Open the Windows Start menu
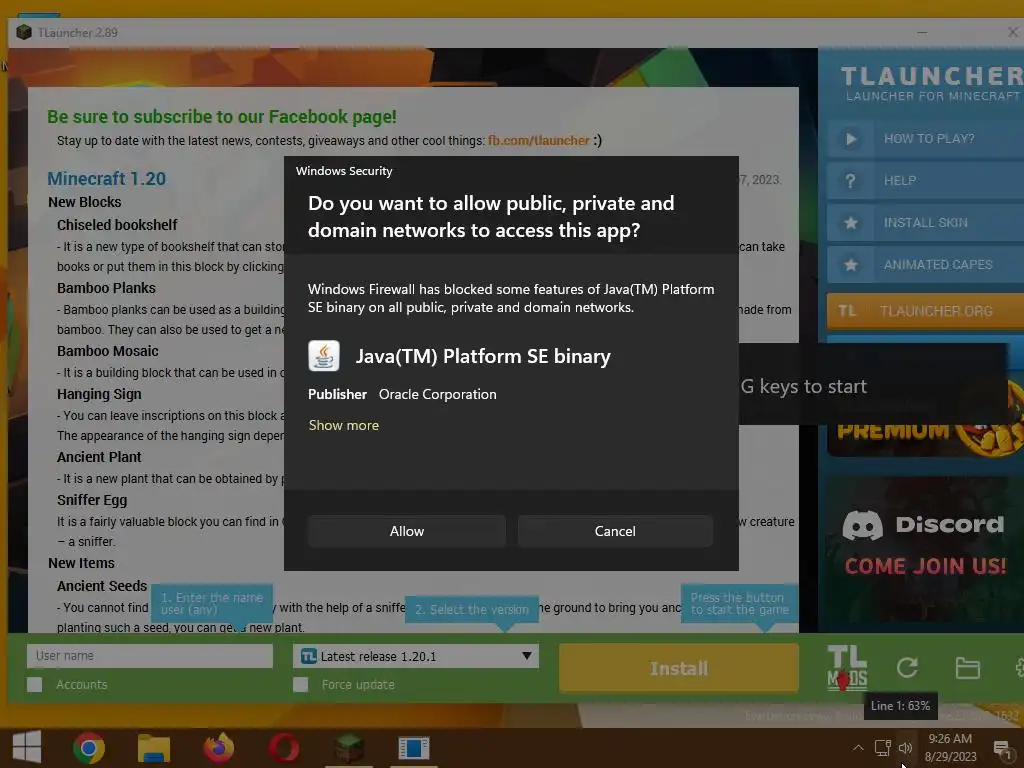Viewport: 1024px width, 768px height. pyautogui.click(x=27, y=747)
